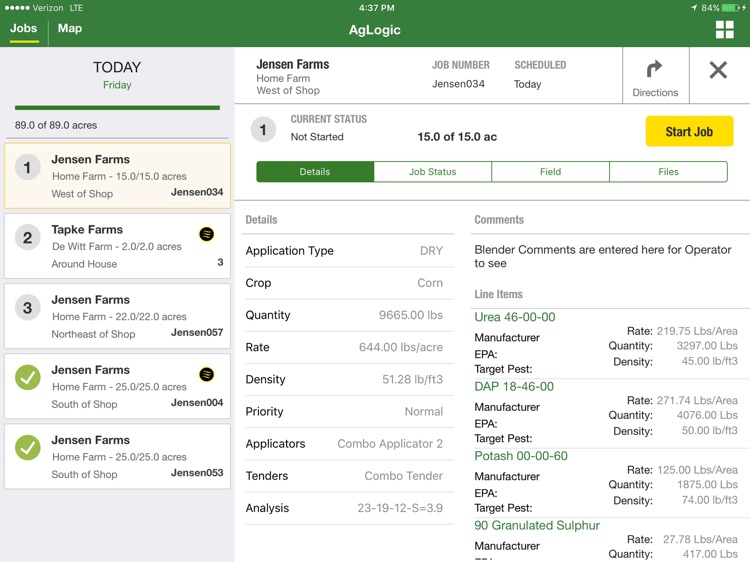
Task: Tap the TODAY heading
Action: (x=117, y=67)
